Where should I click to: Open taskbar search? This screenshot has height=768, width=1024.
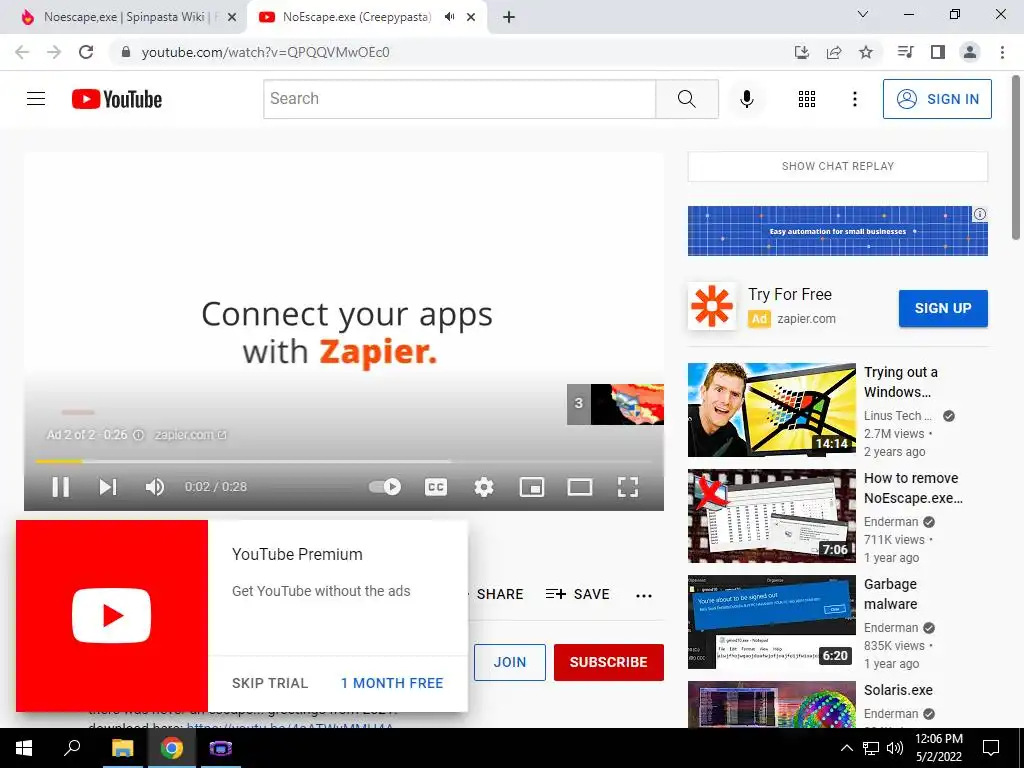pos(72,748)
